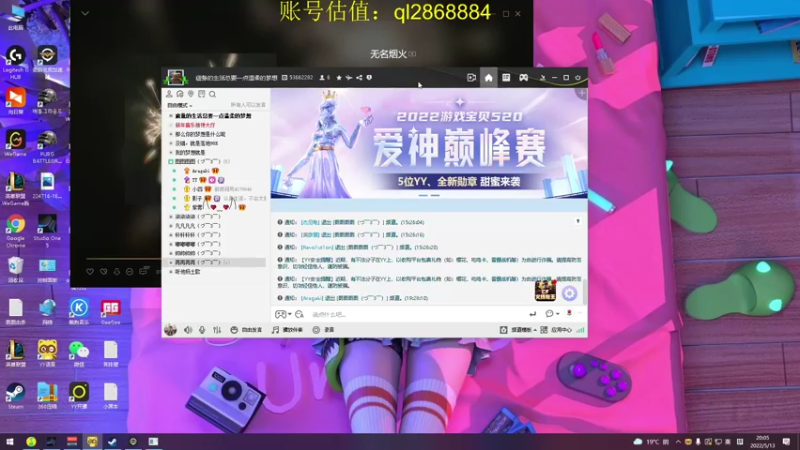Open the game event badge above the chat input
The width and height of the screenshot is (800, 450).
coord(545,290)
